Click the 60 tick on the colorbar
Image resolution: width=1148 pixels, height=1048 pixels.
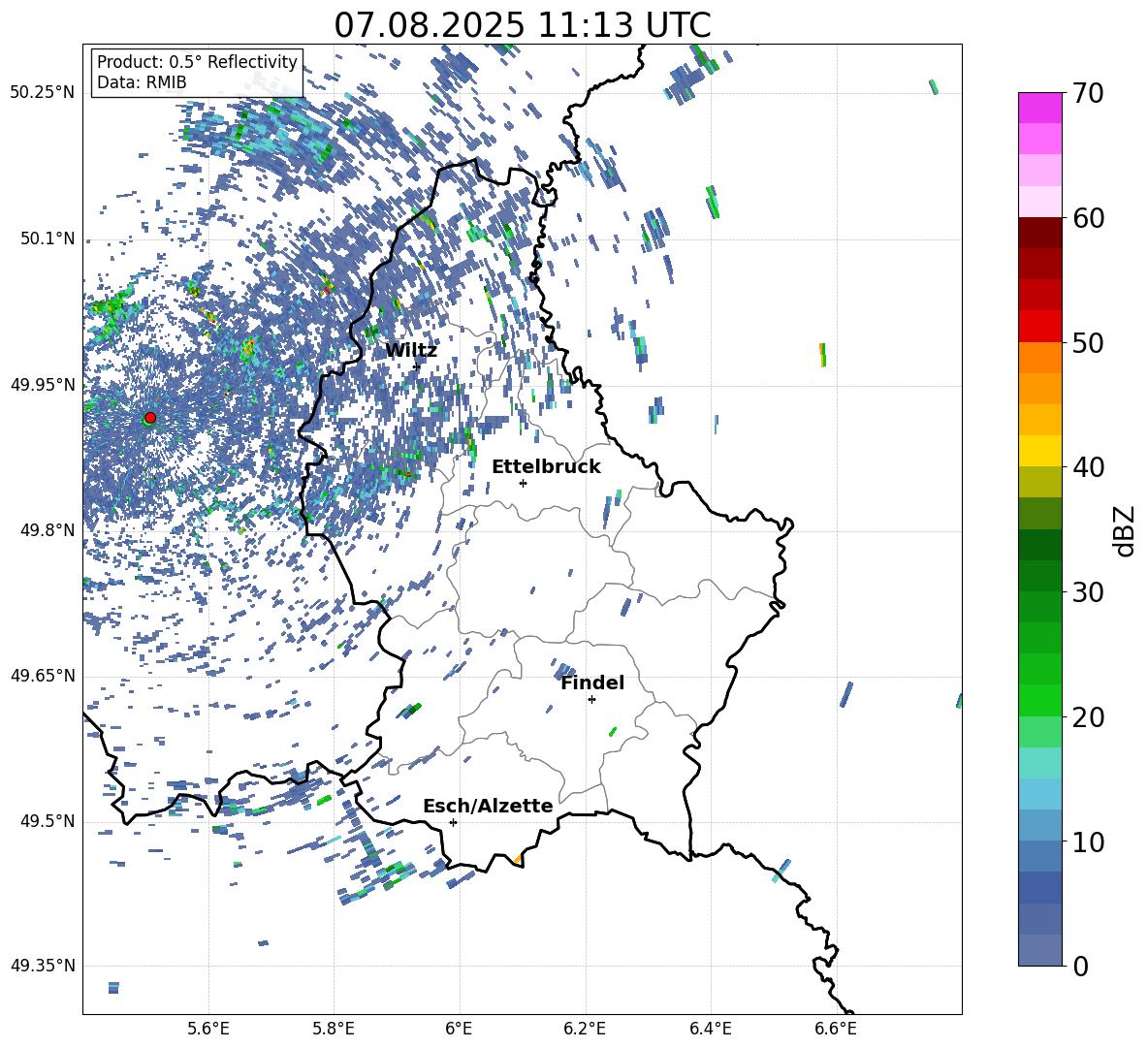coord(1087,218)
